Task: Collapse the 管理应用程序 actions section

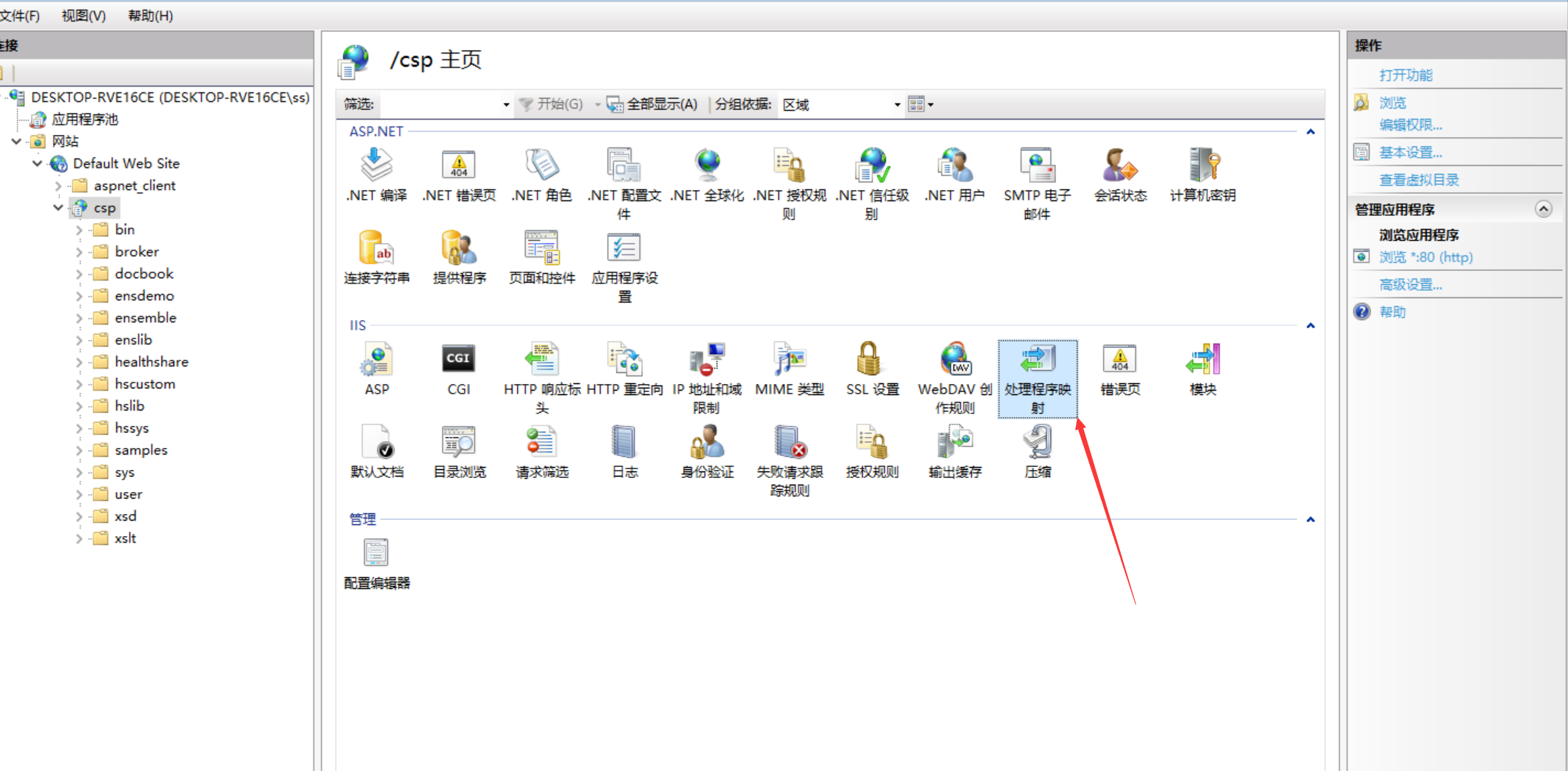Action: coord(1543,209)
